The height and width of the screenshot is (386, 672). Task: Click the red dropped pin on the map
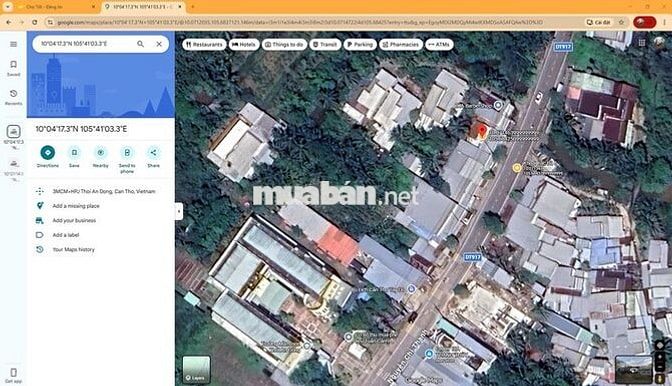[x=482, y=132]
